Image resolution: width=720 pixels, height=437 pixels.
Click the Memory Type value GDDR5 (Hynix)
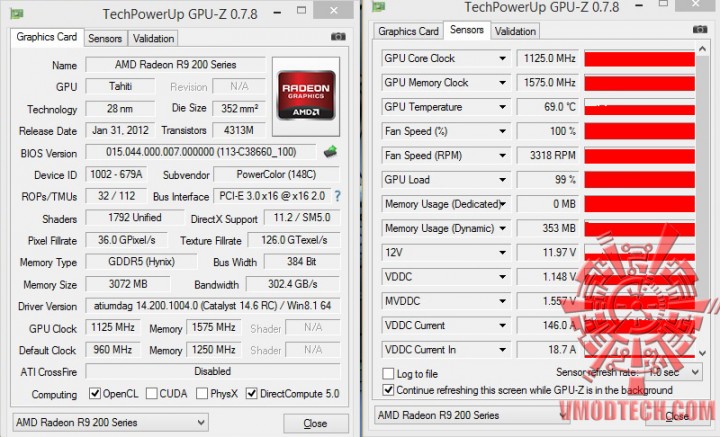(x=141, y=262)
